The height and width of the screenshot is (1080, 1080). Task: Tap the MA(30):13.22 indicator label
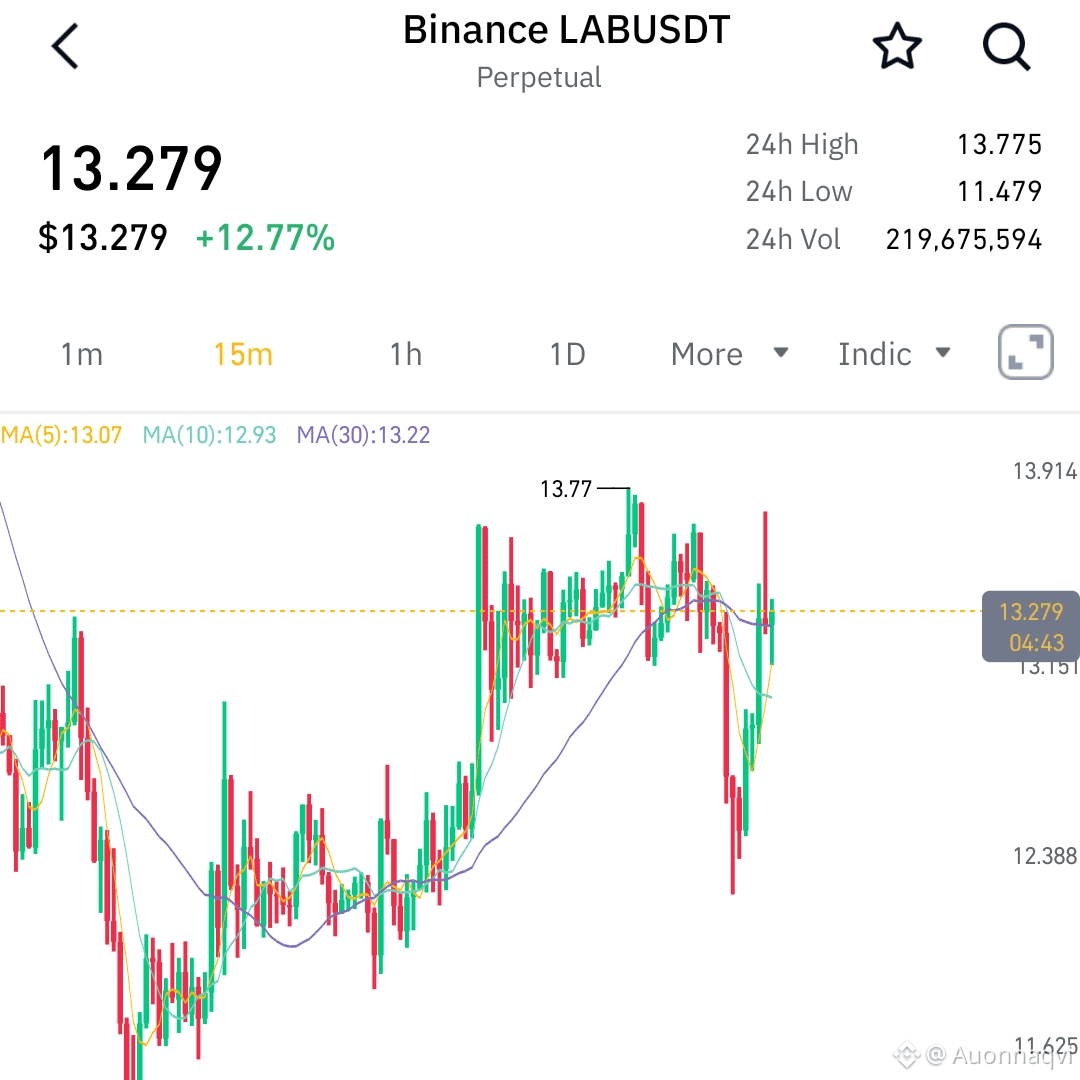(363, 435)
